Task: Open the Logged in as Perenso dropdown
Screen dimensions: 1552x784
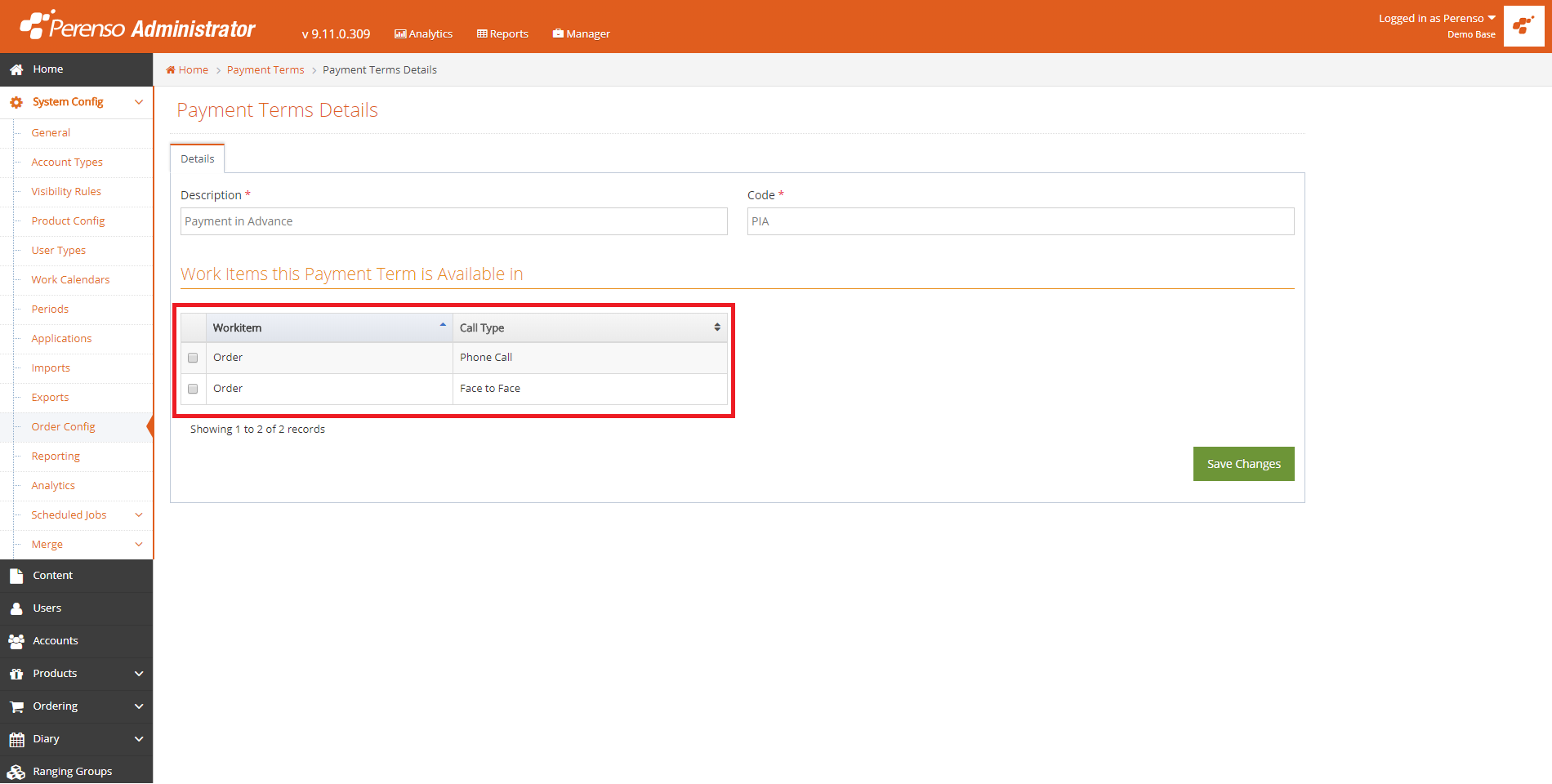Action: [x=1437, y=18]
